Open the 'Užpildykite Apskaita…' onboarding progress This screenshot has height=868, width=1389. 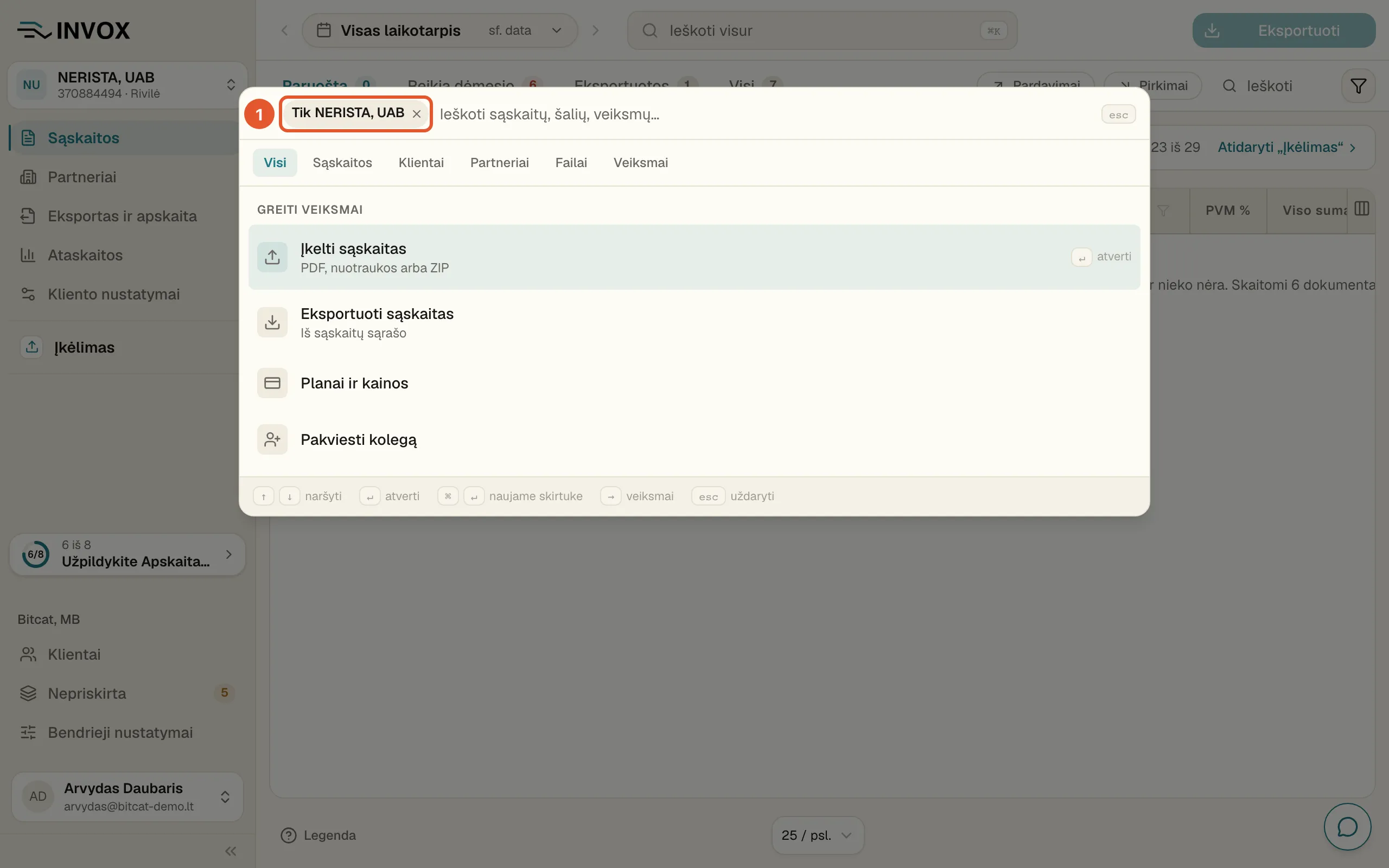(128, 554)
